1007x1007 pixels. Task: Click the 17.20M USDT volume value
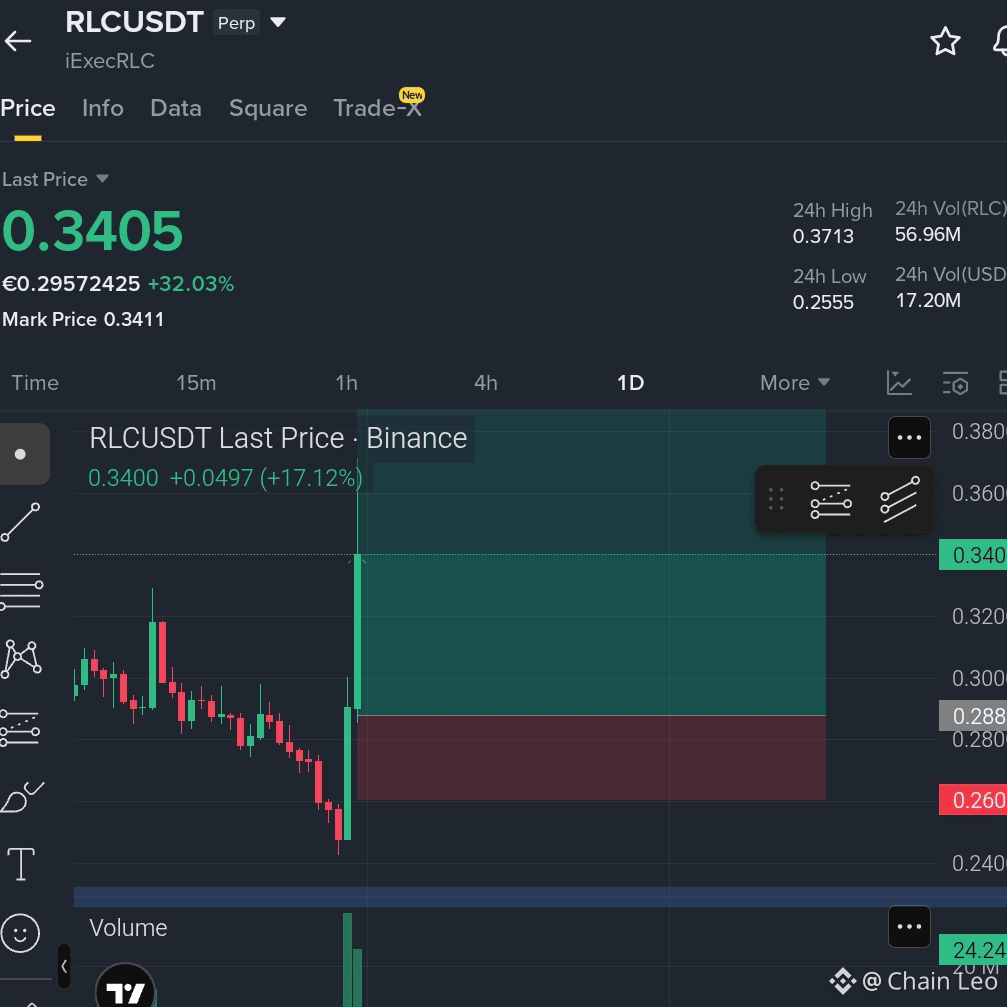tap(927, 301)
